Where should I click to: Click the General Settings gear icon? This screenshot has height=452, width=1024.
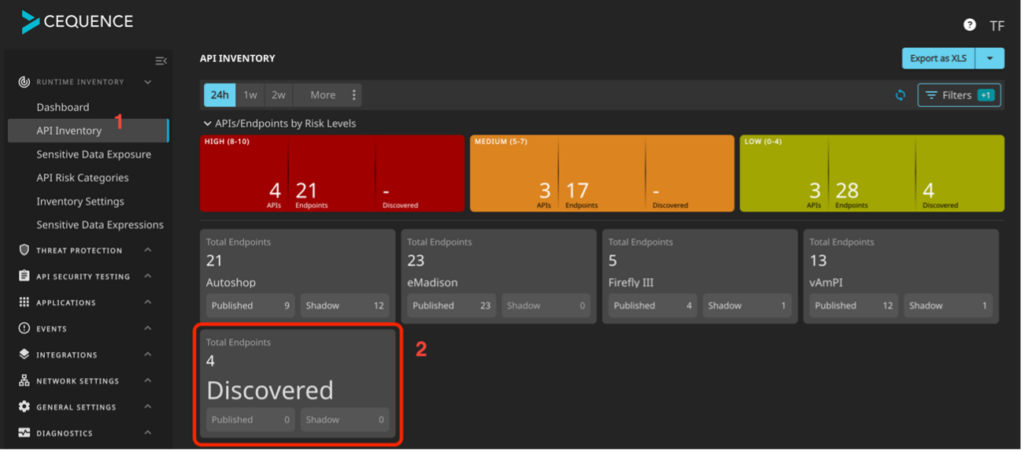[x=24, y=407]
